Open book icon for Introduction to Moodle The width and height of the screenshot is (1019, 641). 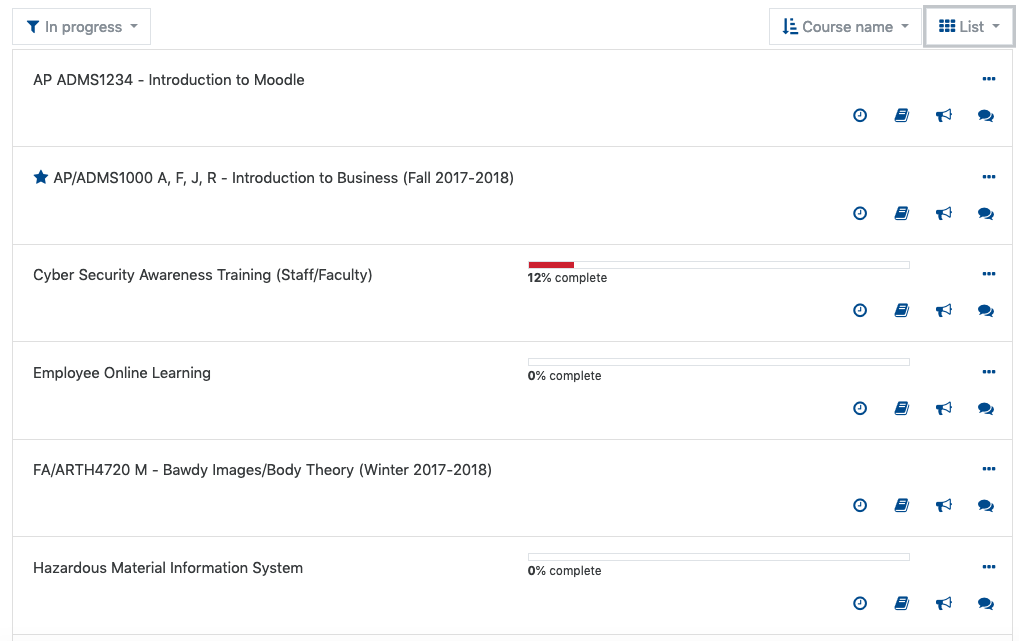pyautogui.click(x=901, y=116)
